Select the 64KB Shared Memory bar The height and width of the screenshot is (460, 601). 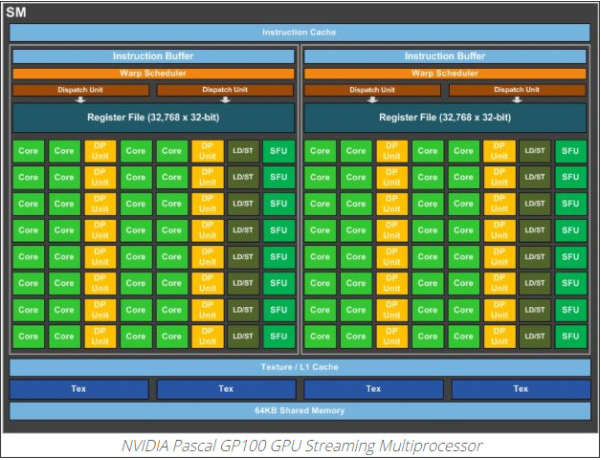pyautogui.click(x=300, y=411)
